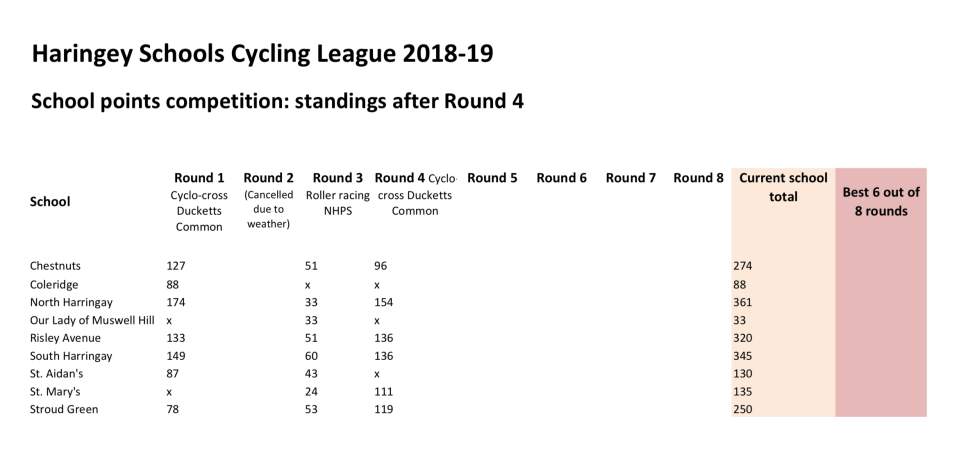Click the Chestnuts school name
The image size is (959, 469).
[56, 266]
